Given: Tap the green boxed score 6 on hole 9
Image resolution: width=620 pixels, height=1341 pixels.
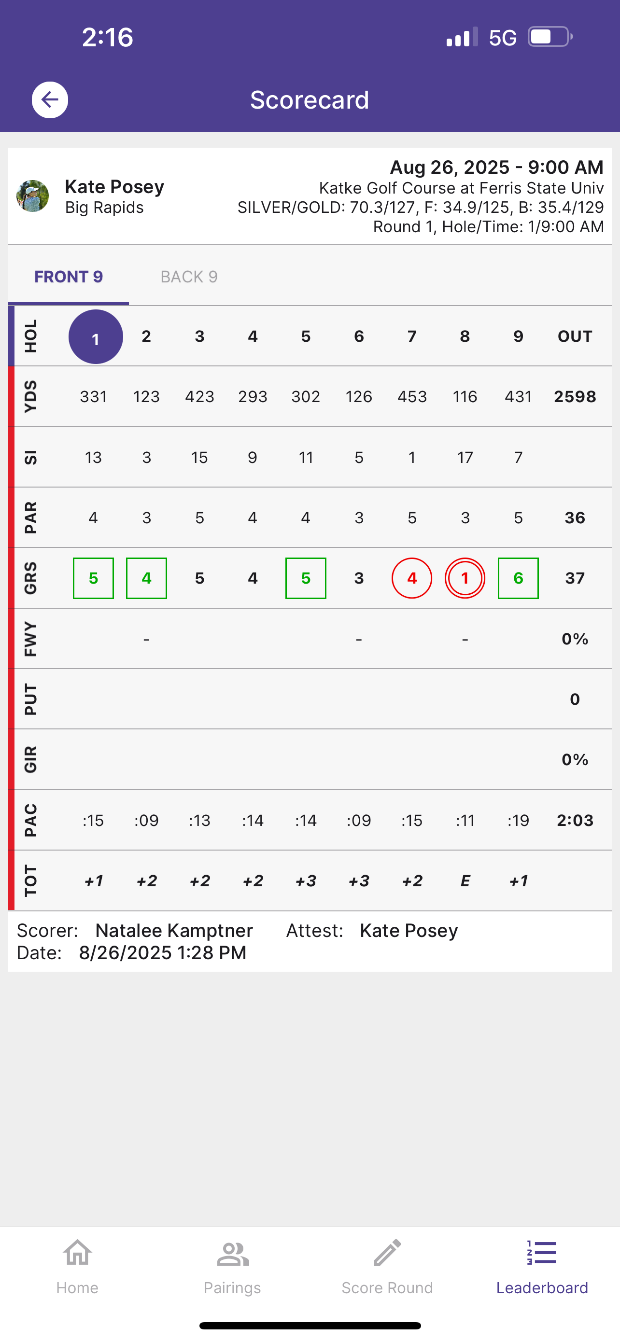Looking at the screenshot, I should (518, 578).
